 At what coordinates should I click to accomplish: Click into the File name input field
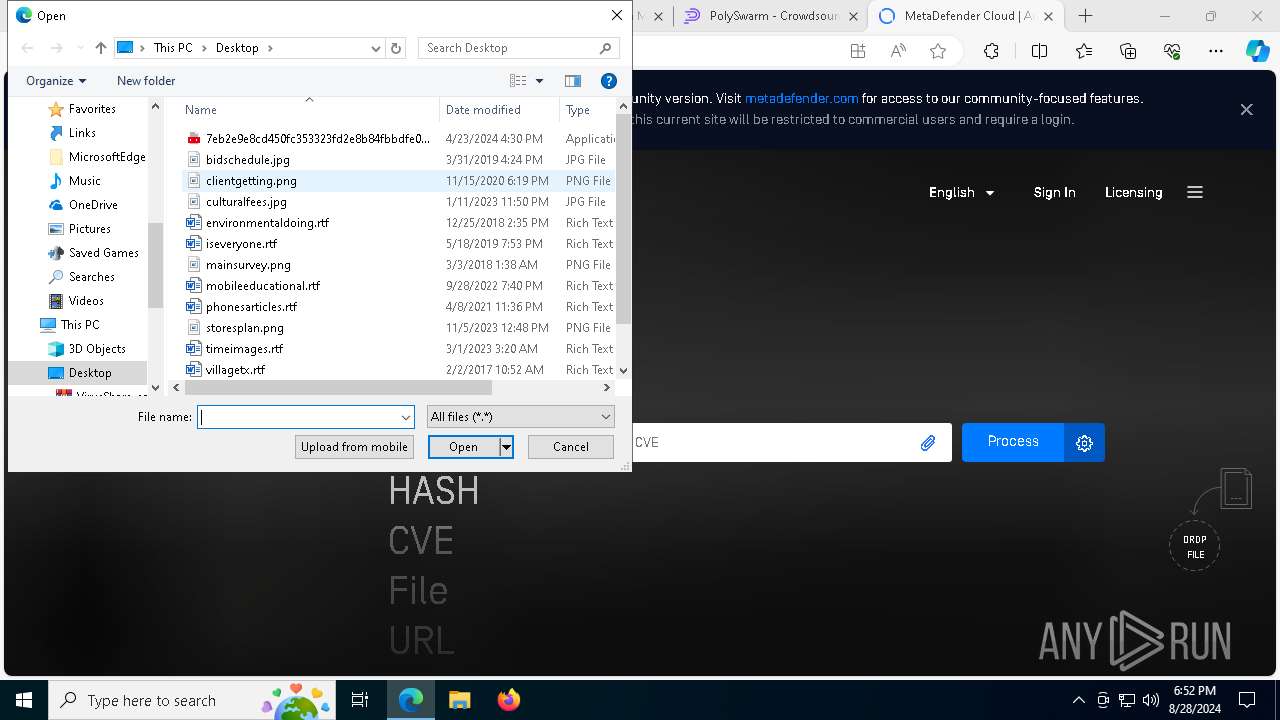[299, 417]
